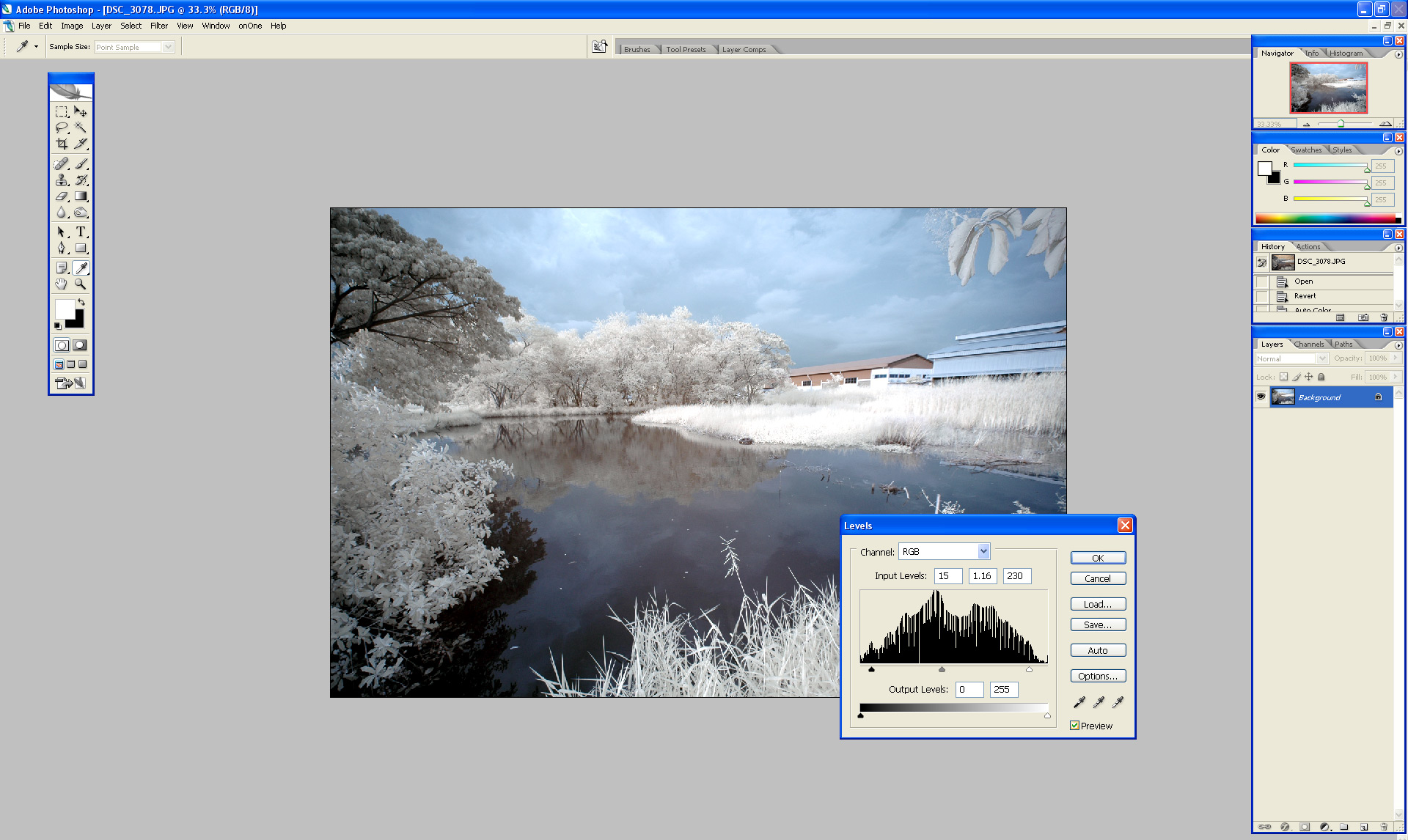This screenshot has width=1408, height=840.
Task: Select the Magic Wand tool
Action: point(81,128)
